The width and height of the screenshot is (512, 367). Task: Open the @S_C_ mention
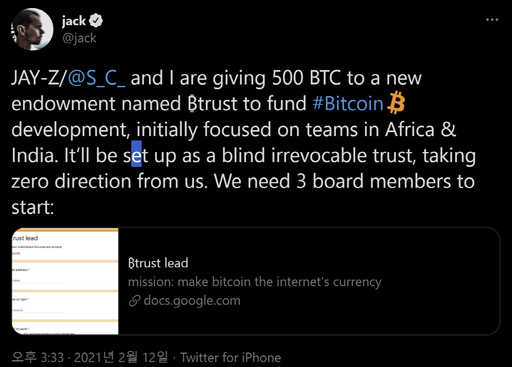click(97, 79)
